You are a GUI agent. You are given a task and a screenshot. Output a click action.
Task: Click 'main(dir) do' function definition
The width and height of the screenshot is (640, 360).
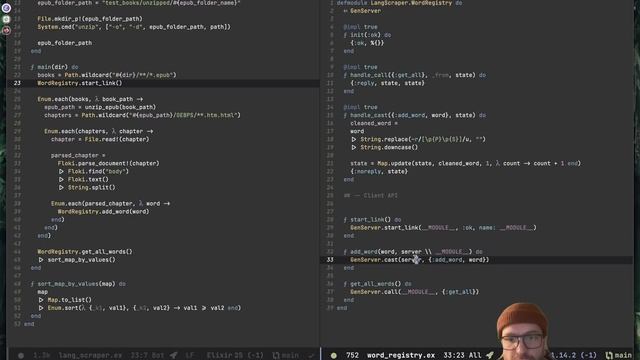pyautogui.click(x=54, y=67)
